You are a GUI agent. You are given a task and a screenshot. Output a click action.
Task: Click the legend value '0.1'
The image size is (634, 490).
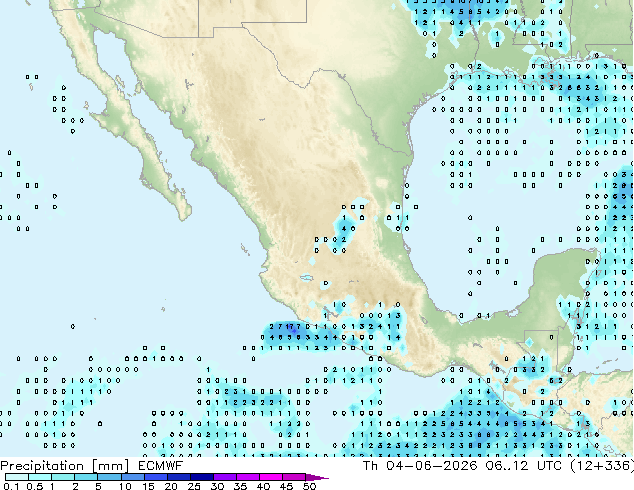(x=11, y=486)
